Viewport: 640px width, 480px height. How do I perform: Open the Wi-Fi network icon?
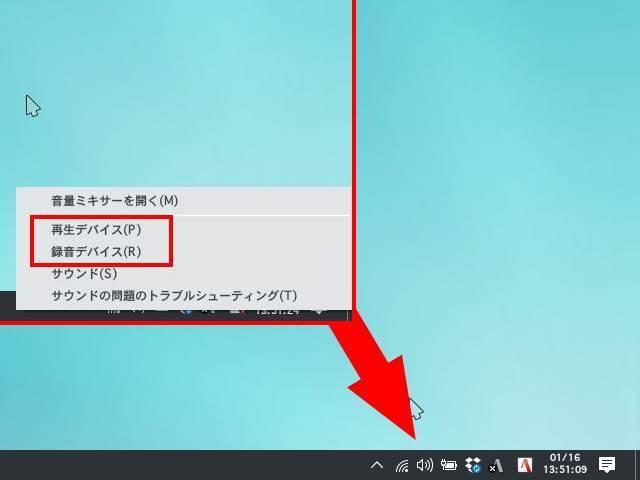pos(402,465)
